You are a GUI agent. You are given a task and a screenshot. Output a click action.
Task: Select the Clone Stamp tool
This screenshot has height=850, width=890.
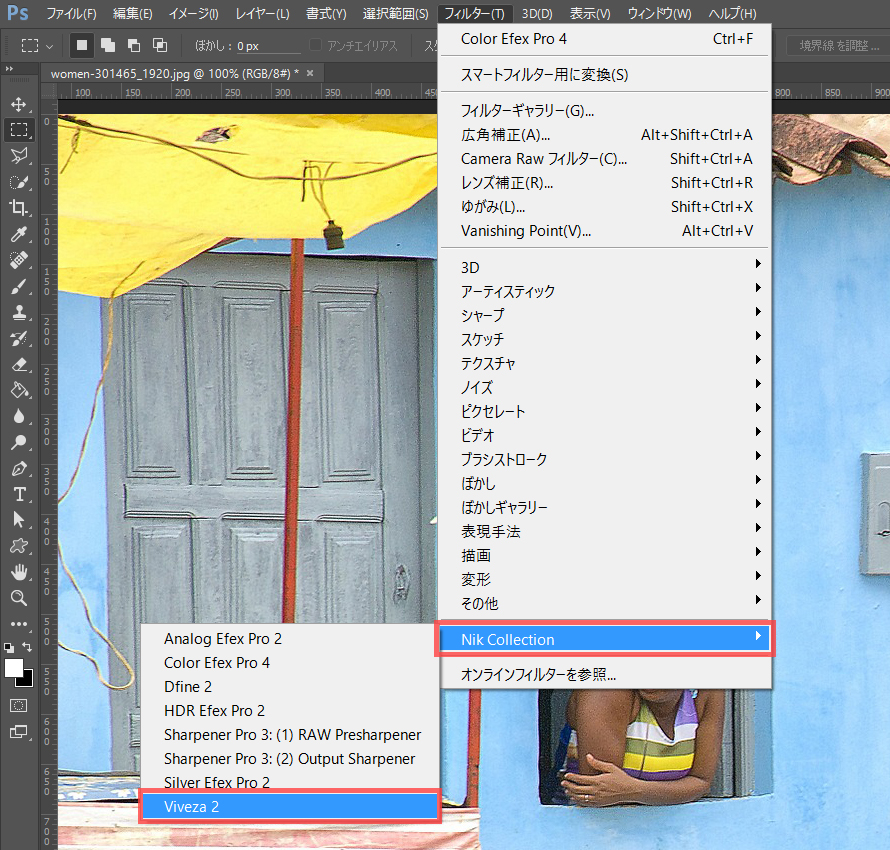(19, 313)
